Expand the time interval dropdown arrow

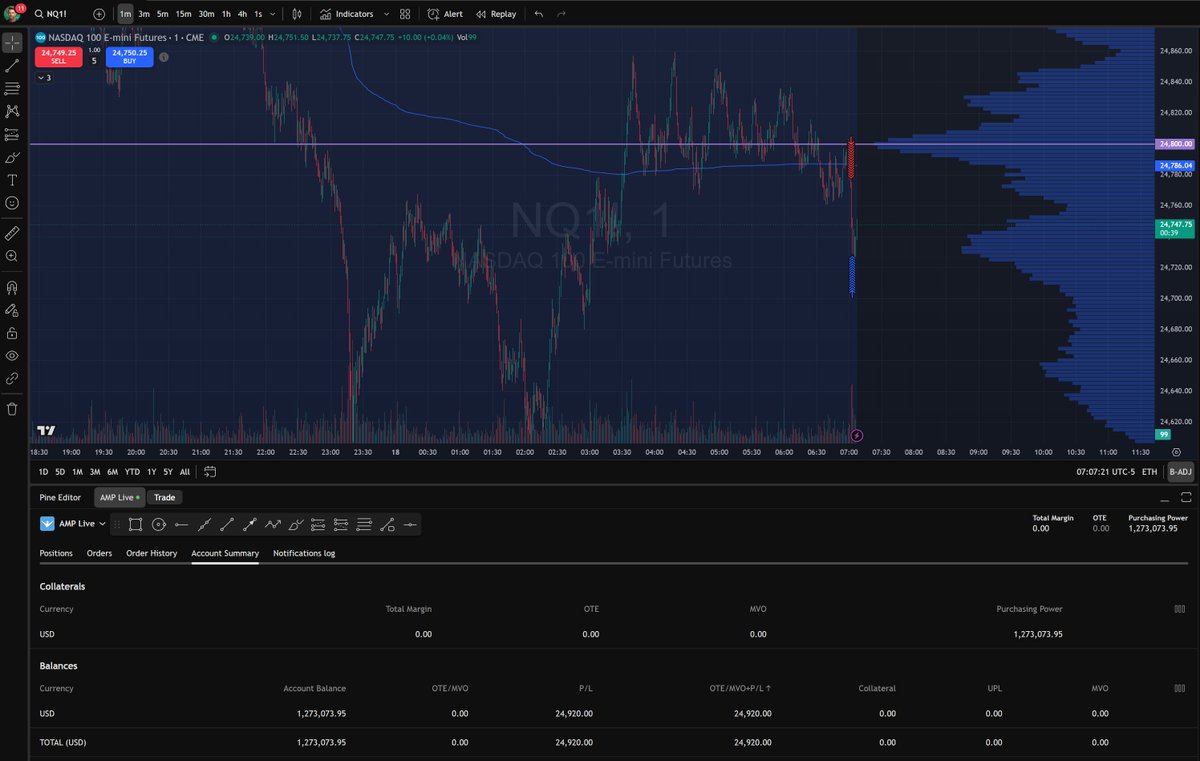pyautogui.click(x=273, y=14)
